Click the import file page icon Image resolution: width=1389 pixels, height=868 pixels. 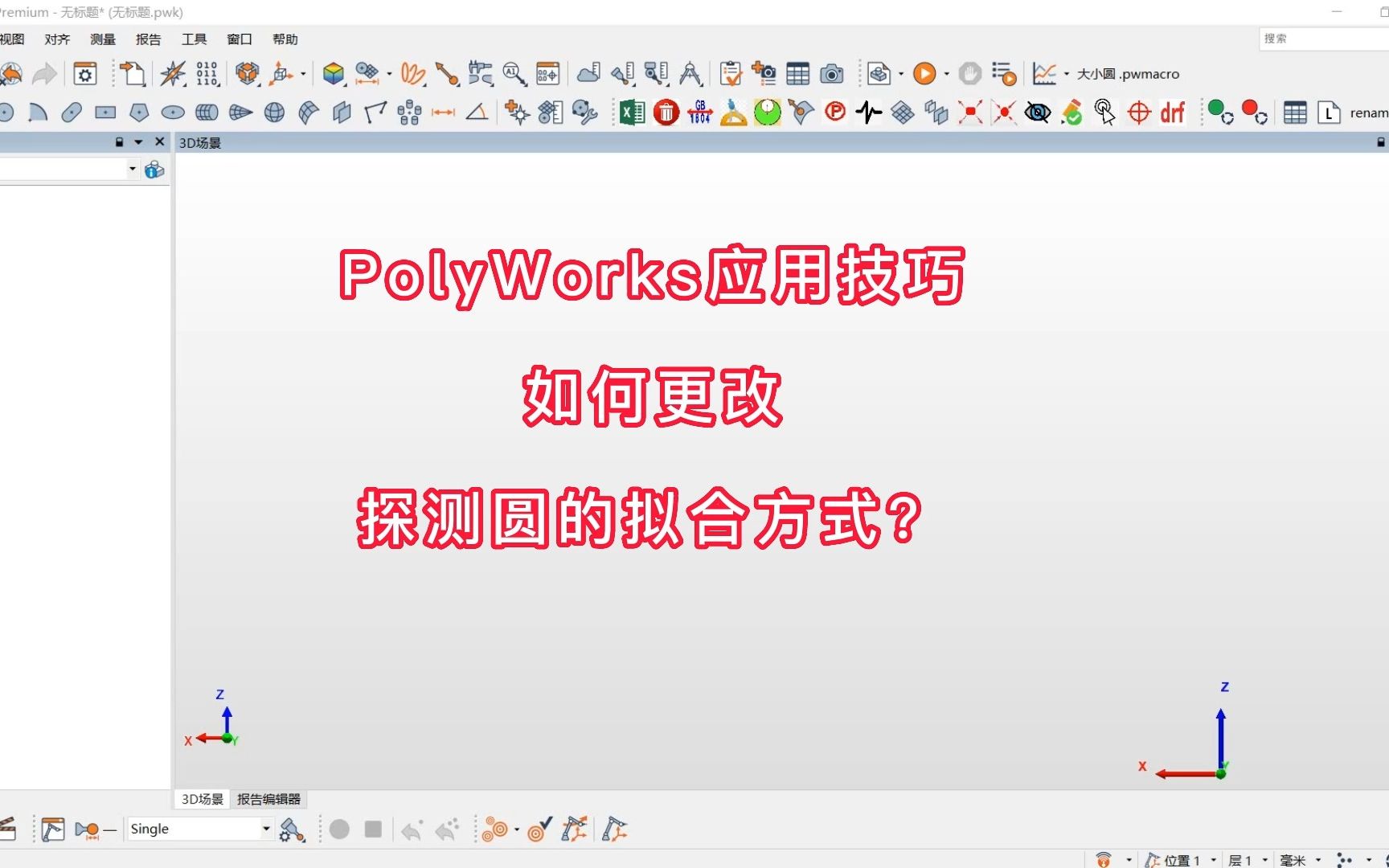[x=133, y=74]
